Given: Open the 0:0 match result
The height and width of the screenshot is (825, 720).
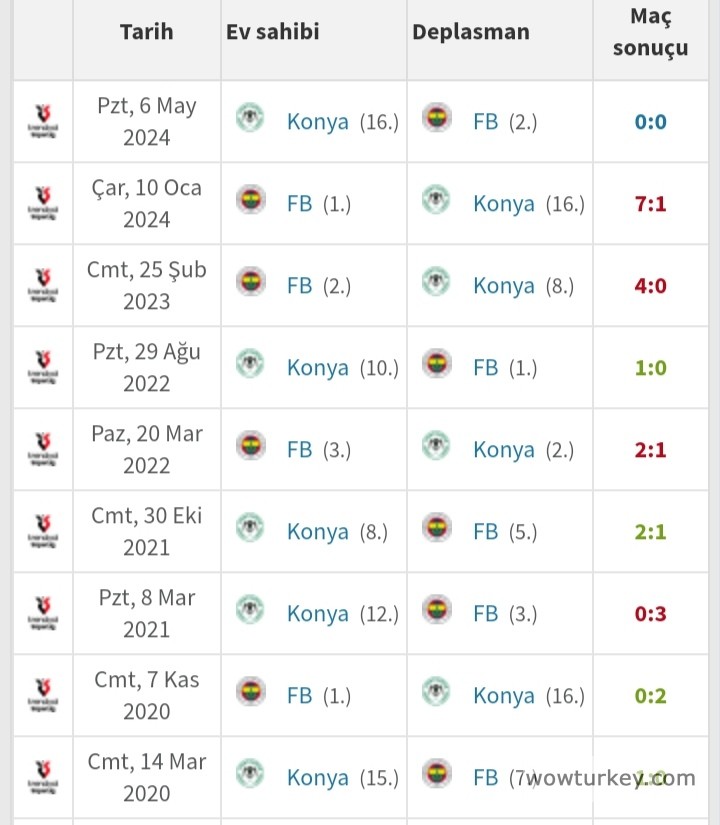Looking at the screenshot, I should [650, 123].
